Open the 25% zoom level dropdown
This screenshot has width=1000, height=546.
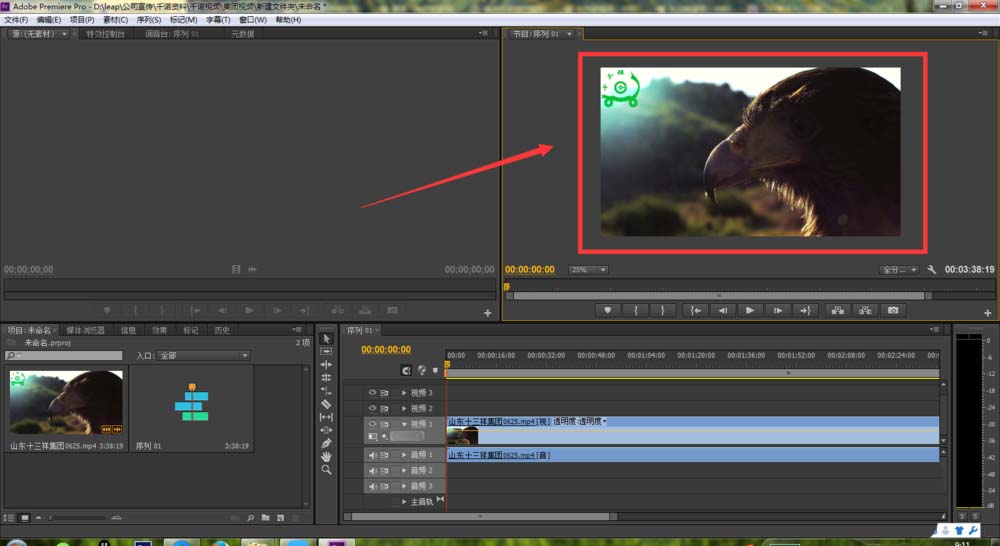point(588,270)
